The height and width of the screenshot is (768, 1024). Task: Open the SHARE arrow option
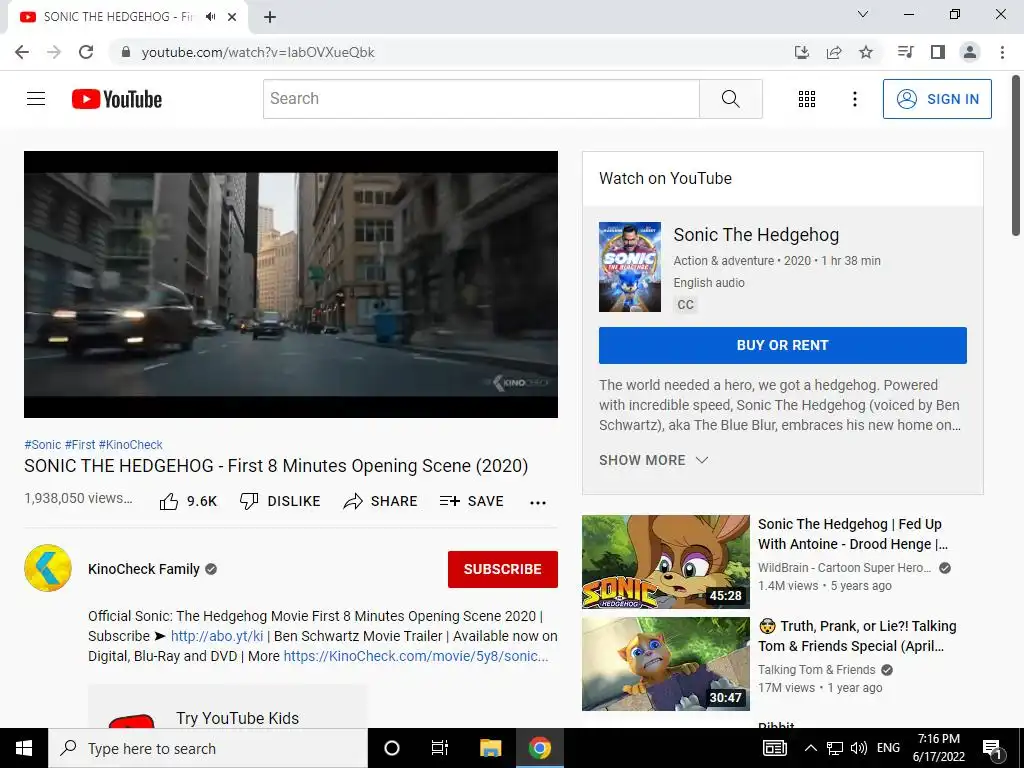tap(380, 502)
